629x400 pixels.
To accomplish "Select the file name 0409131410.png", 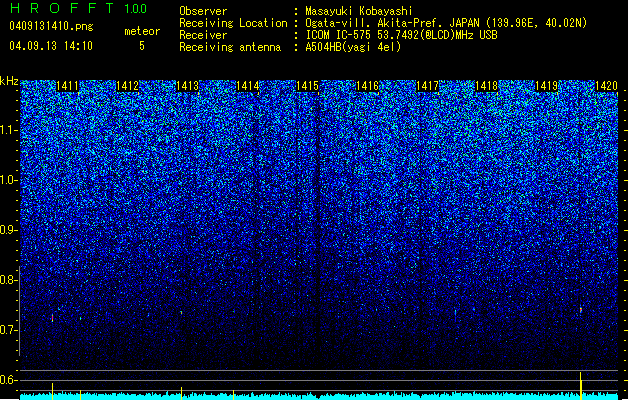I will coord(51,26).
